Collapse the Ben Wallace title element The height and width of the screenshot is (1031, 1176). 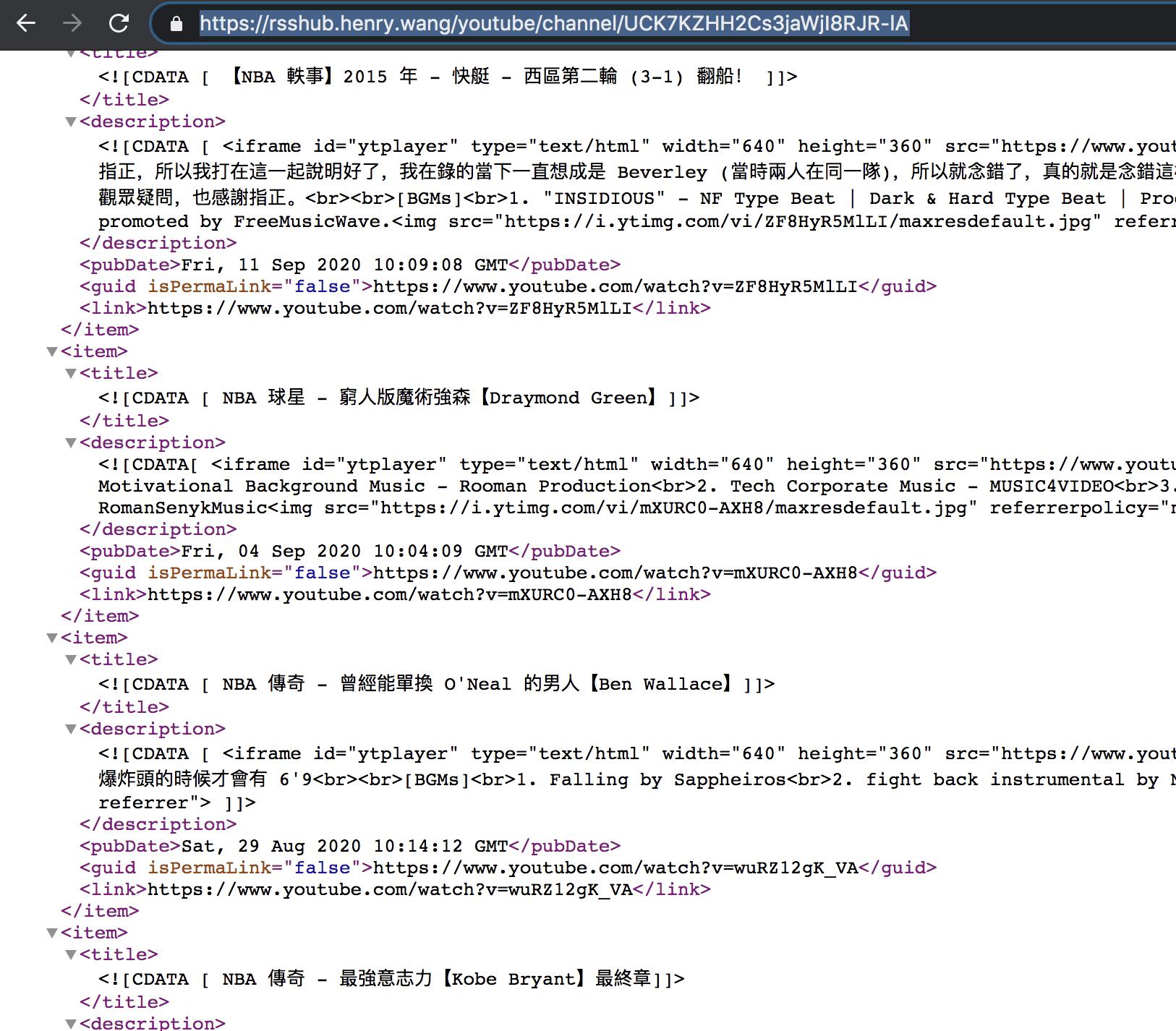[x=70, y=659]
